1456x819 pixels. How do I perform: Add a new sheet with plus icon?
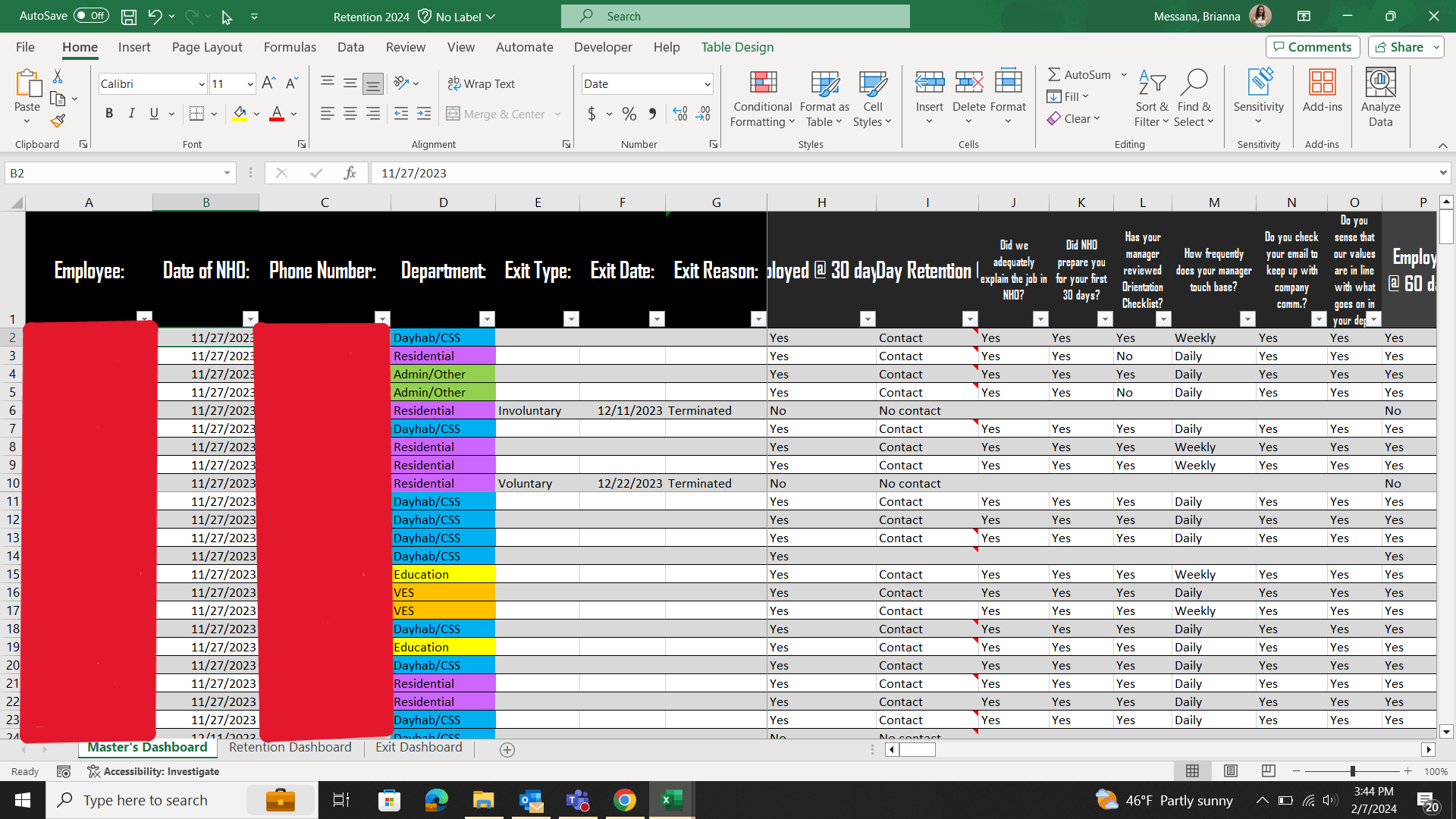click(507, 749)
